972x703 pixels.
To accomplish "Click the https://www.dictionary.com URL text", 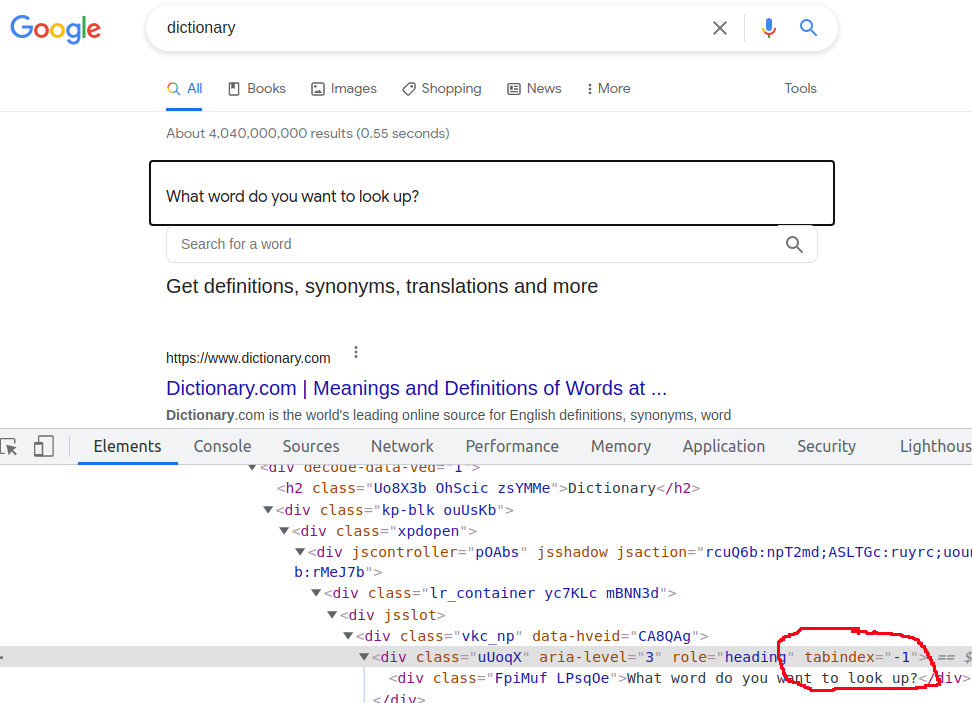I will (248, 358).
